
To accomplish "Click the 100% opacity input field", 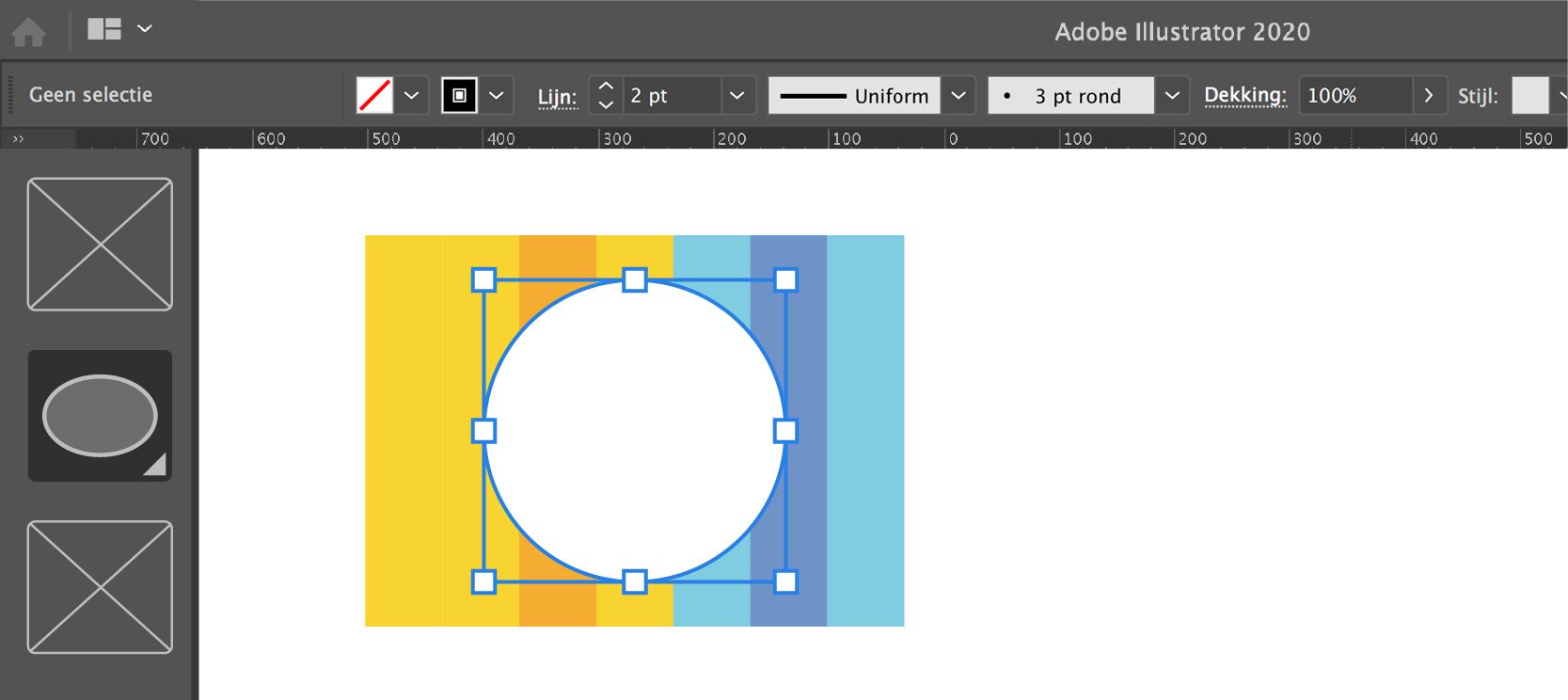I will click(1354, 95).
